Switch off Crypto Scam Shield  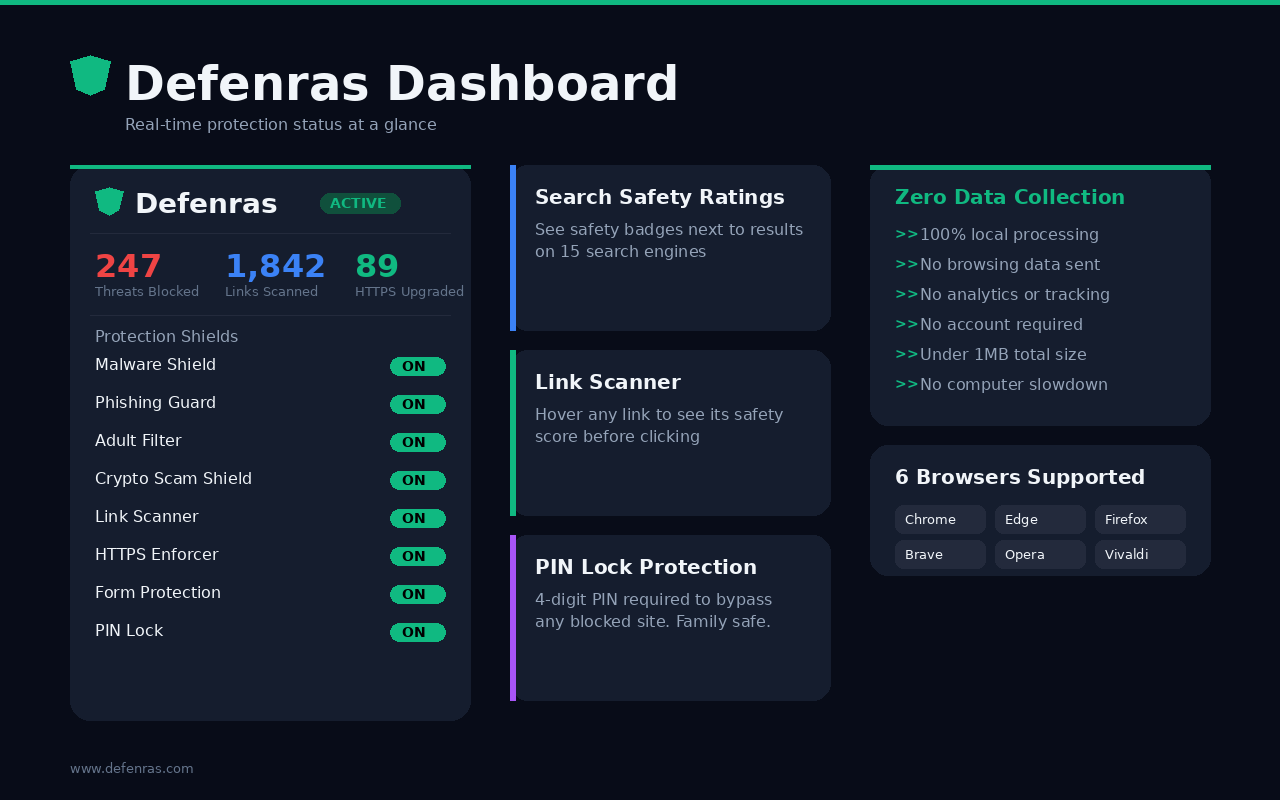point(418,480)
